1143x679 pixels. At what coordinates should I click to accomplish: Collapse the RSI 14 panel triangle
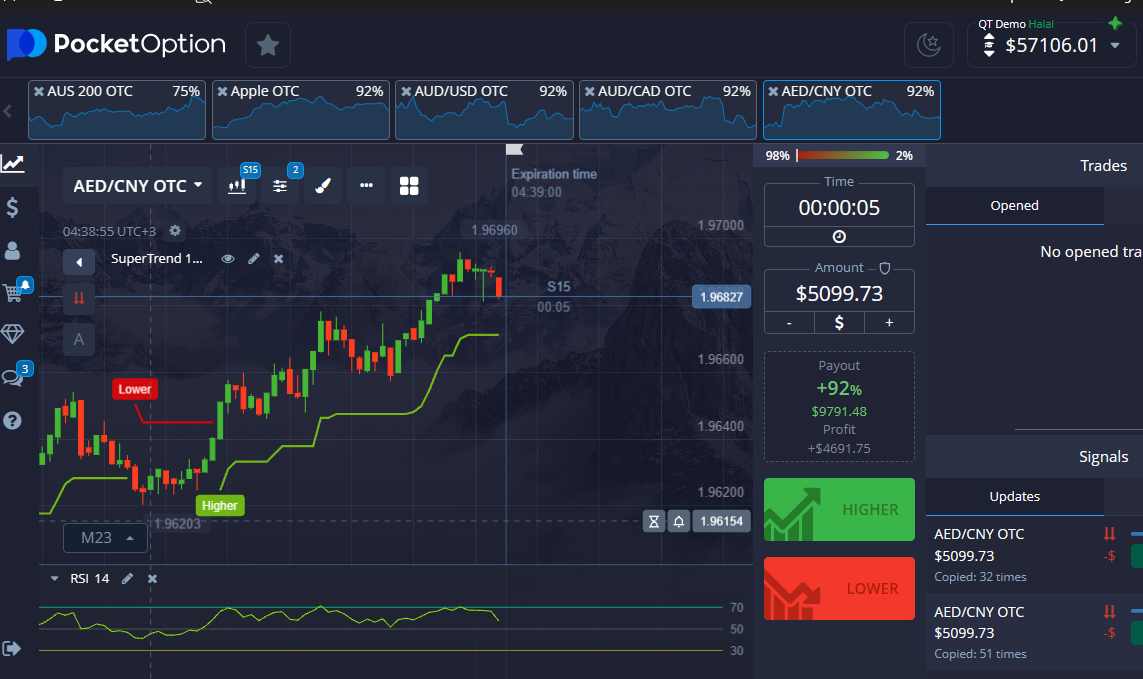click(55, 578)
